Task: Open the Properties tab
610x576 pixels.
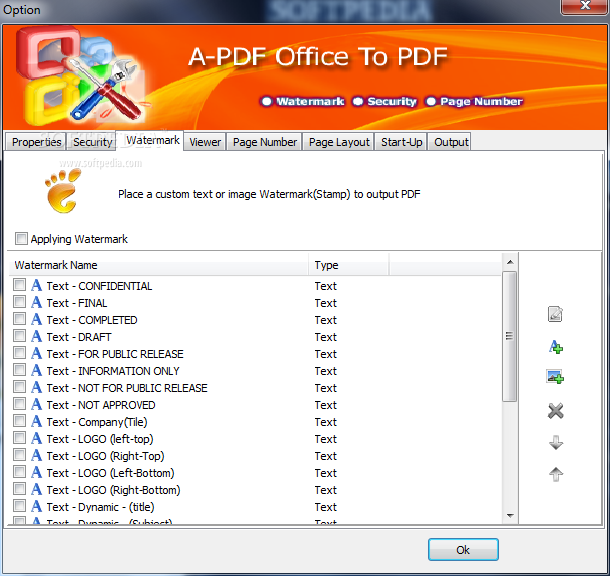Action: (x=37, y=142)
